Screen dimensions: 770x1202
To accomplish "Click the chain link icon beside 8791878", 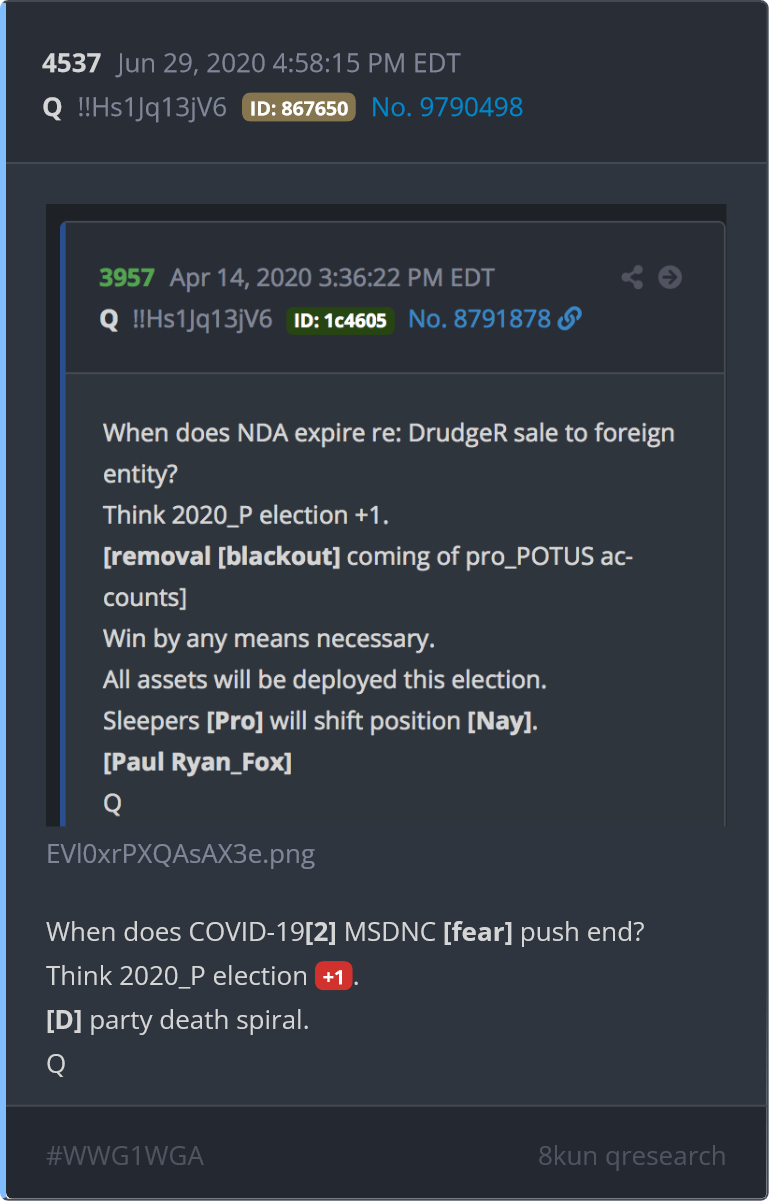I will pyautogui.click(x=570, y=319).
